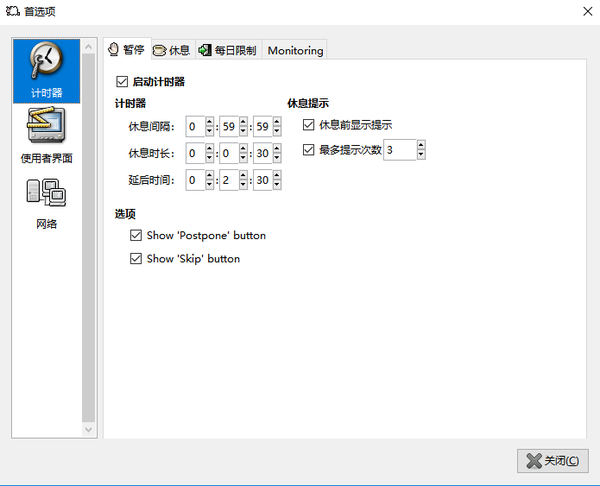Click the 休息时长 hours field

(x=196, y=153)
